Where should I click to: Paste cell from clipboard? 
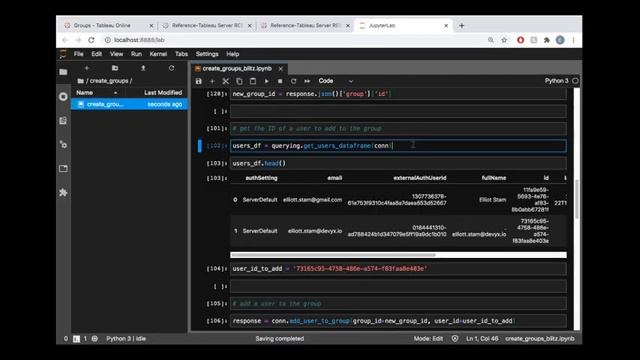(253, 81)
